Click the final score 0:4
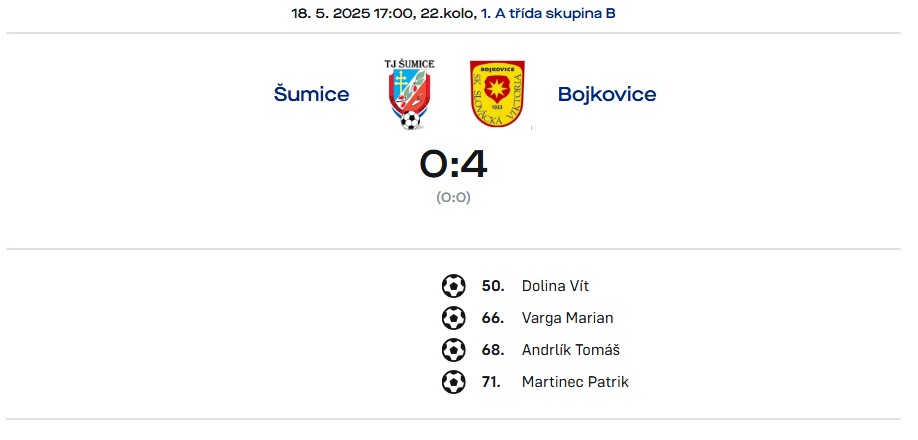The width and height of the screenshot is (918, 440). (453, 164)
